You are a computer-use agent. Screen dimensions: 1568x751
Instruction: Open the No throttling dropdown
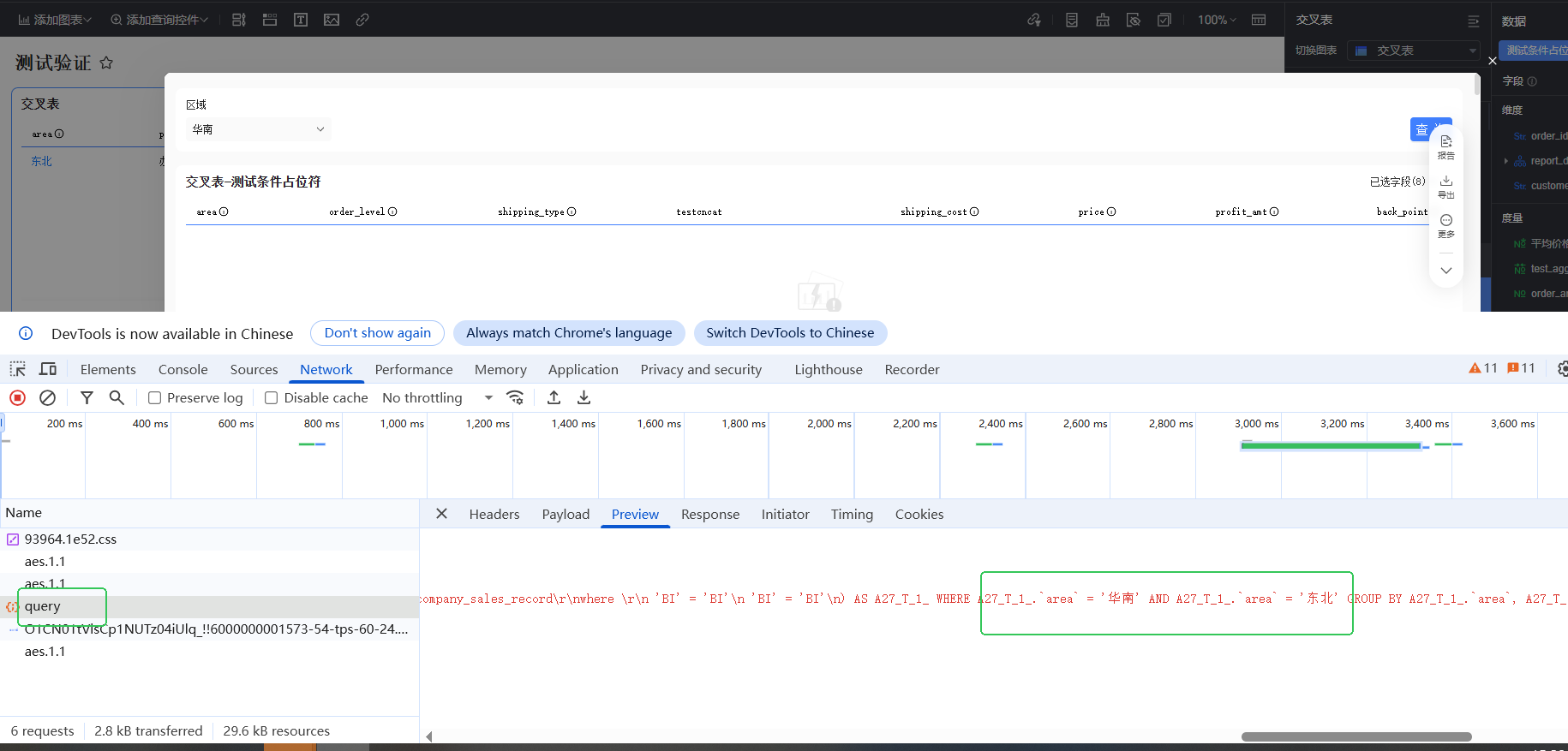click(x=437, y=397)
